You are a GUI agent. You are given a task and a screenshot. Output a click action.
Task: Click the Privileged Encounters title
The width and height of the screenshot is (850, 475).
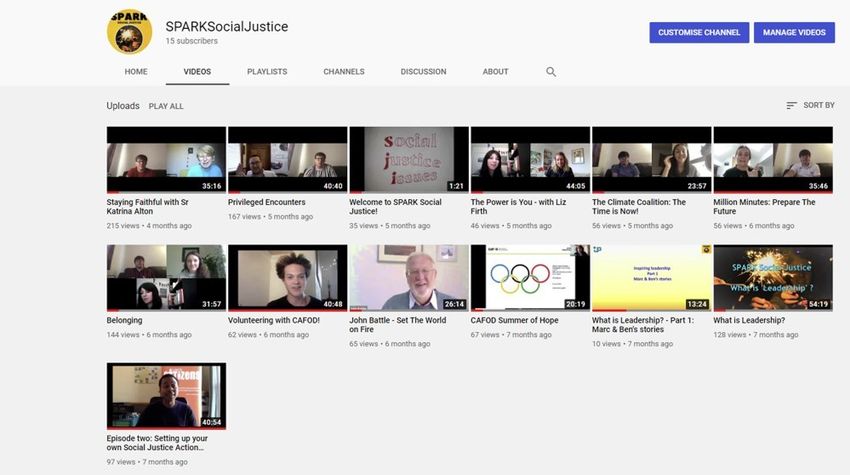pos(267,202)
